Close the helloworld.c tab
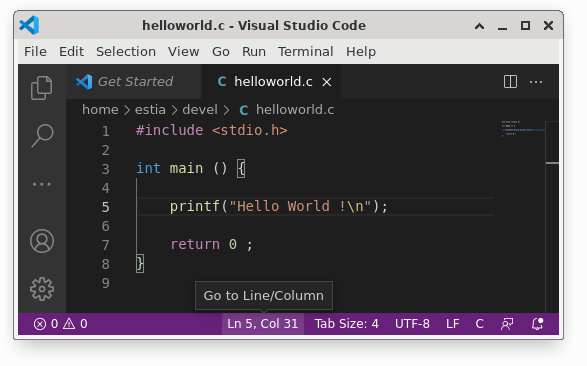The height and width of the screenshot is (366, 587). click(327, 82)
